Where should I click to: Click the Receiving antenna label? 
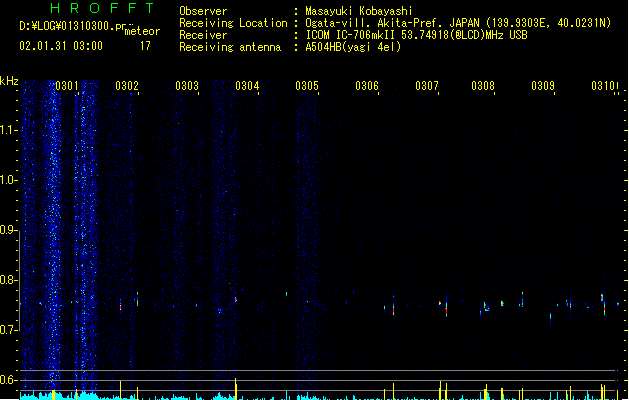pos(230,47)
